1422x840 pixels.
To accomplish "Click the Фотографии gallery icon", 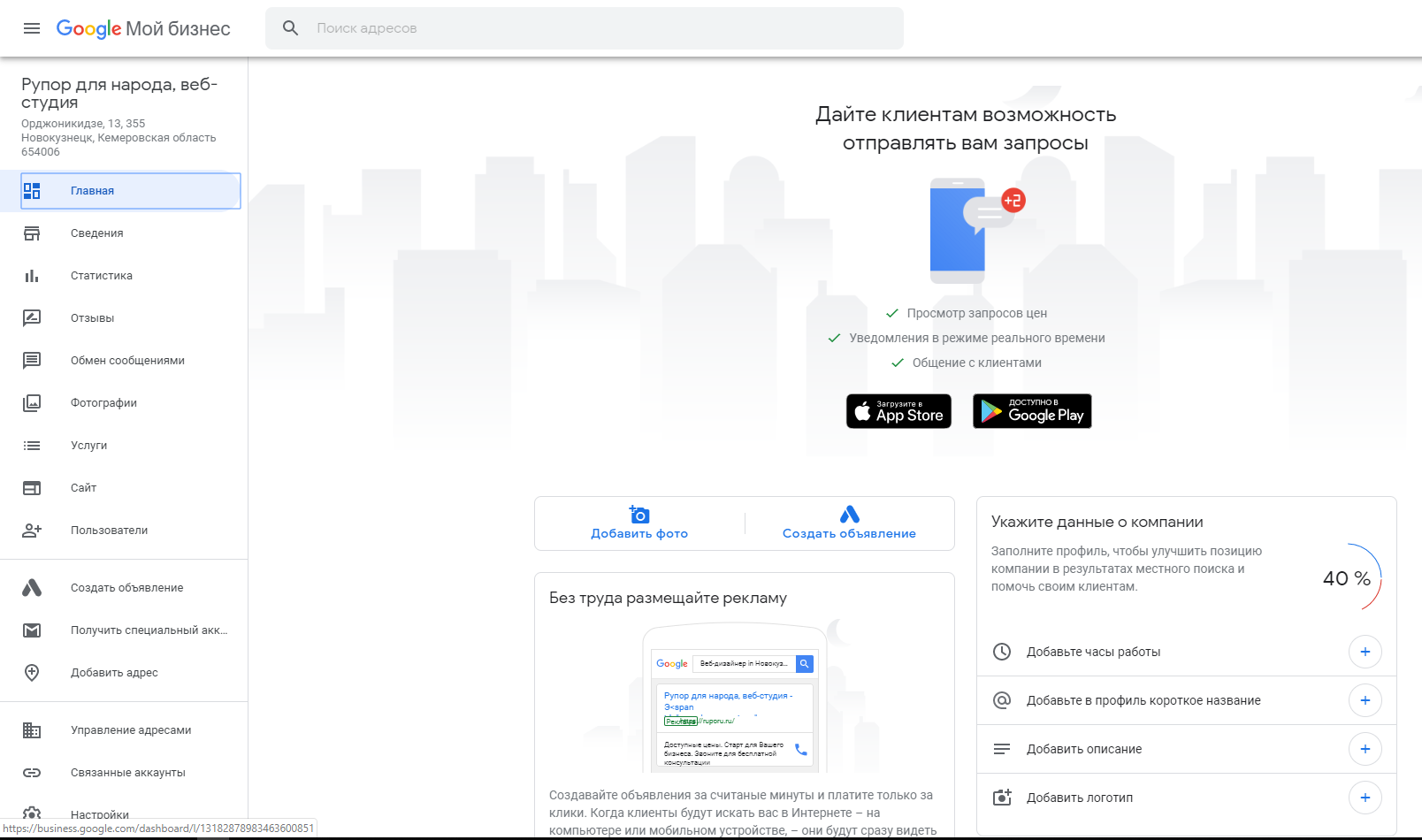I will (32, 403).
